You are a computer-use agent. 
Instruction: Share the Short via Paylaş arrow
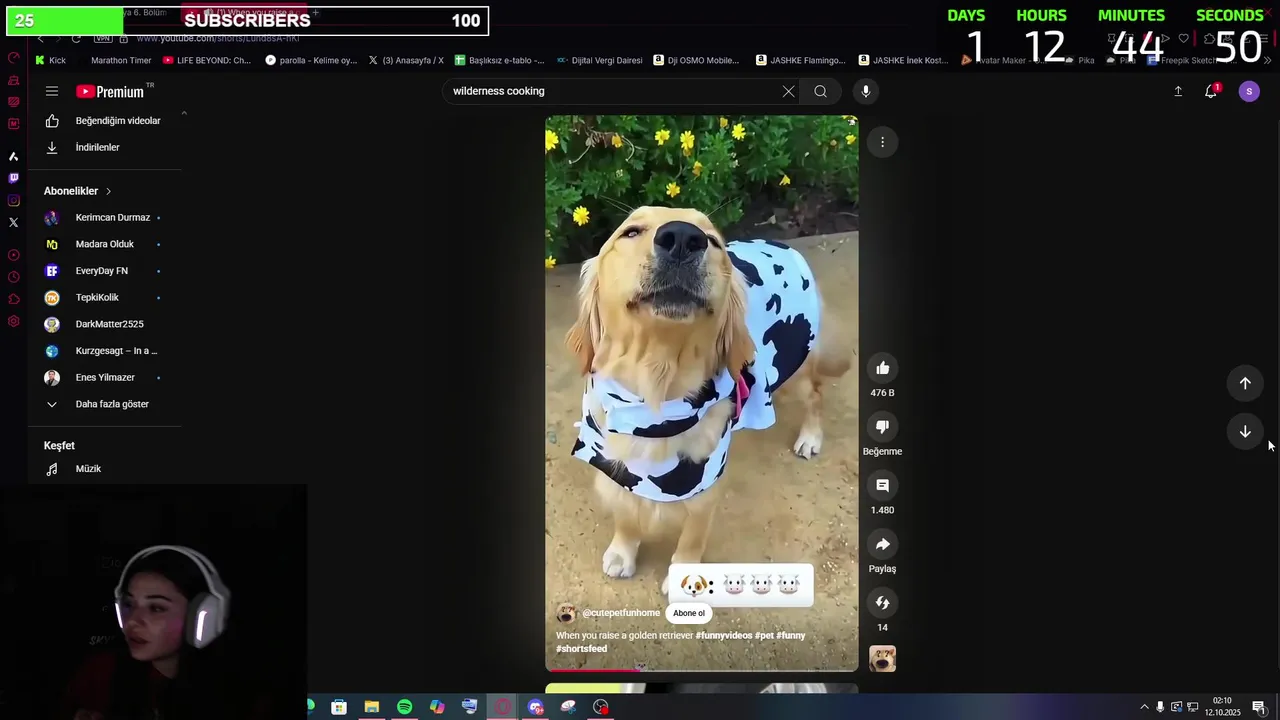[x=882, y=544]
